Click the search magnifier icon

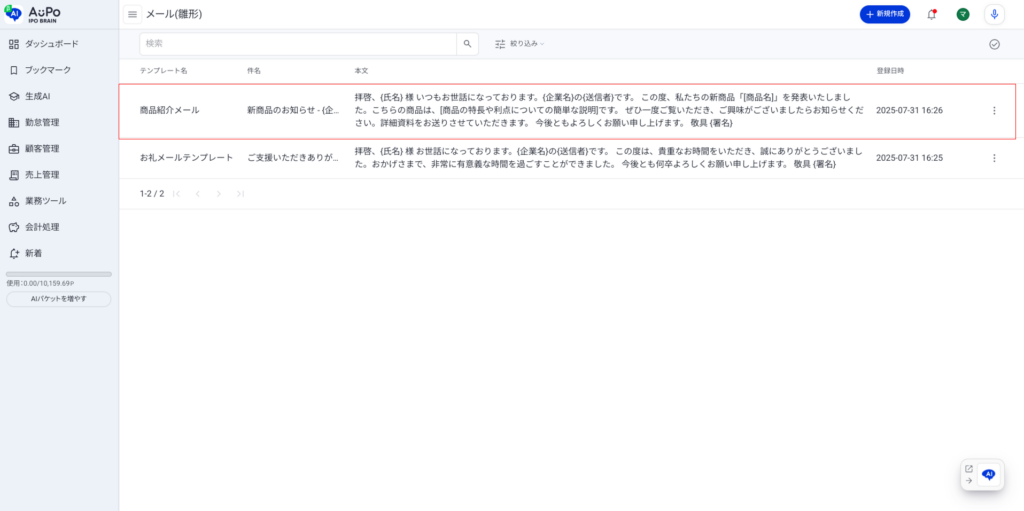click(467, 44)
